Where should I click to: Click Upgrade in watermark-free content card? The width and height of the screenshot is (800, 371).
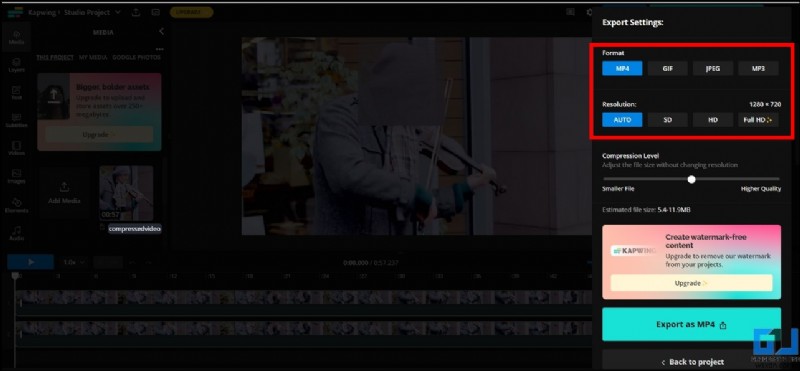coord(691,283)
